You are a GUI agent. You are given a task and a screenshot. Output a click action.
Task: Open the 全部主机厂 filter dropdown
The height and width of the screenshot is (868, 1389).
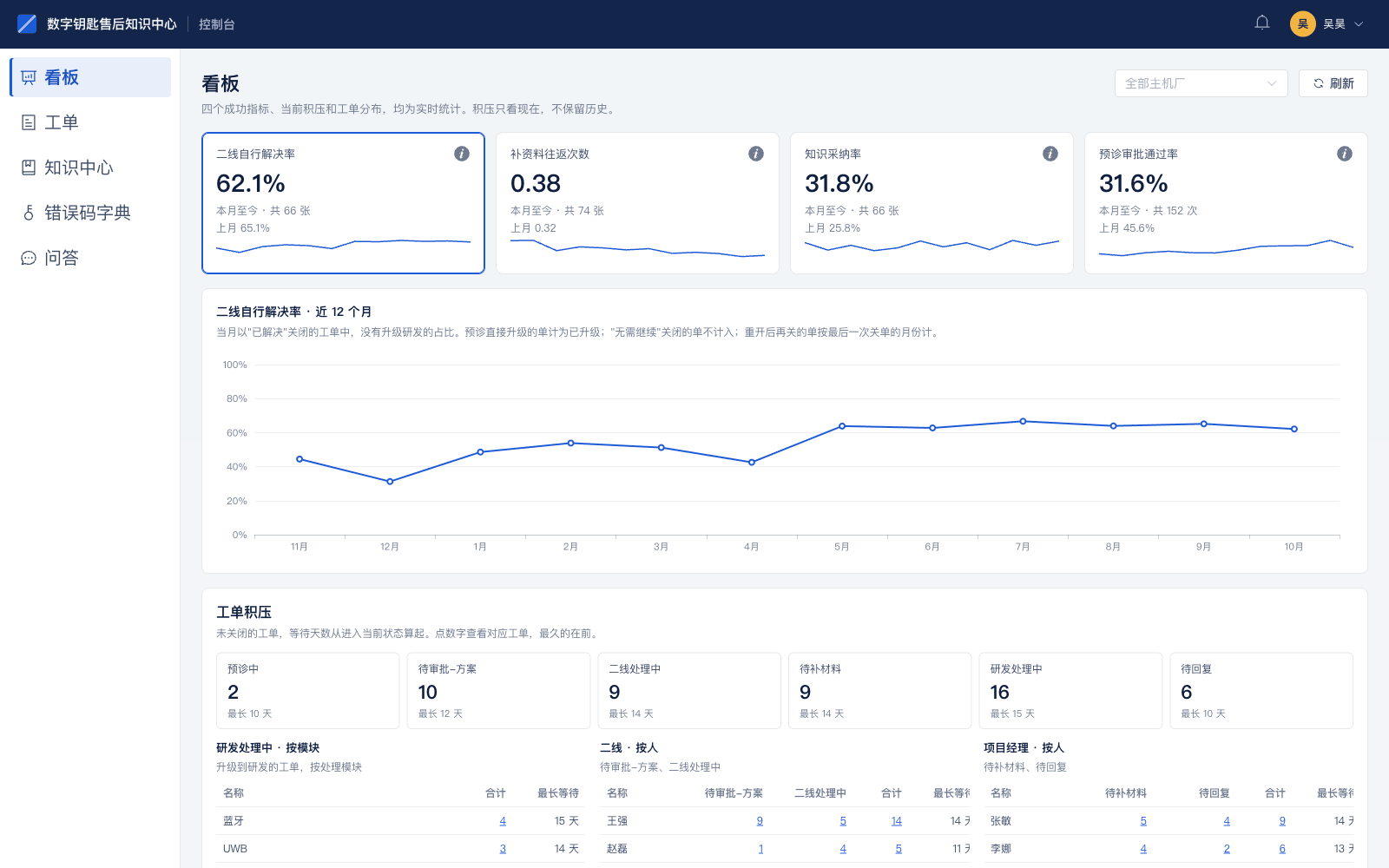click(1201, 83)
